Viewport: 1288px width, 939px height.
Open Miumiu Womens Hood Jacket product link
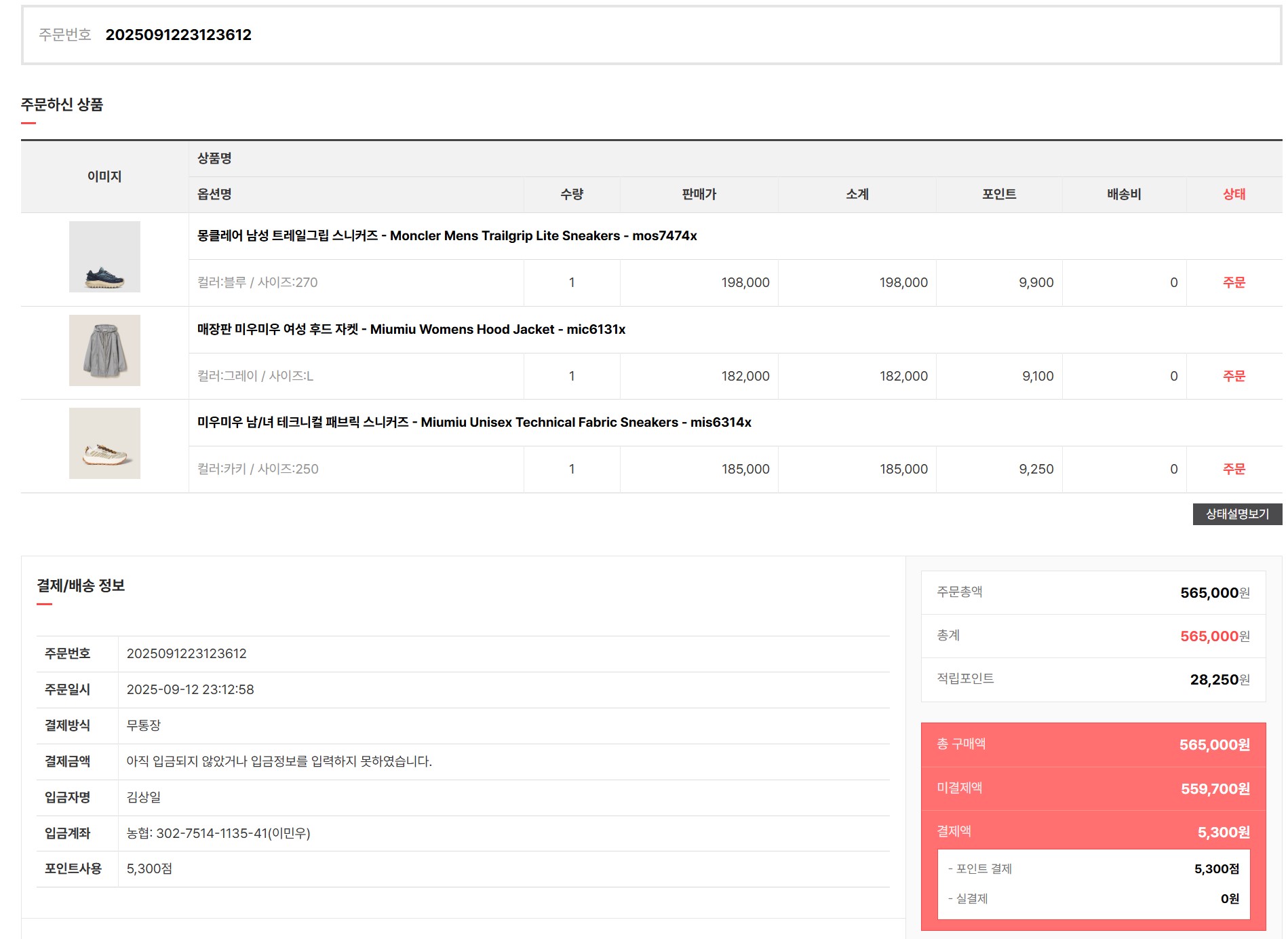coord(410,330)
